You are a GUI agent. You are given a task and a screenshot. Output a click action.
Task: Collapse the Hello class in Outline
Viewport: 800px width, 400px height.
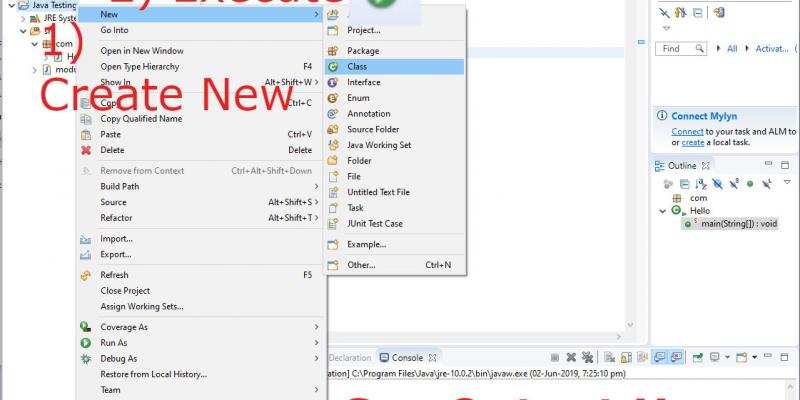pyautogui.click(x=663, y=211)
